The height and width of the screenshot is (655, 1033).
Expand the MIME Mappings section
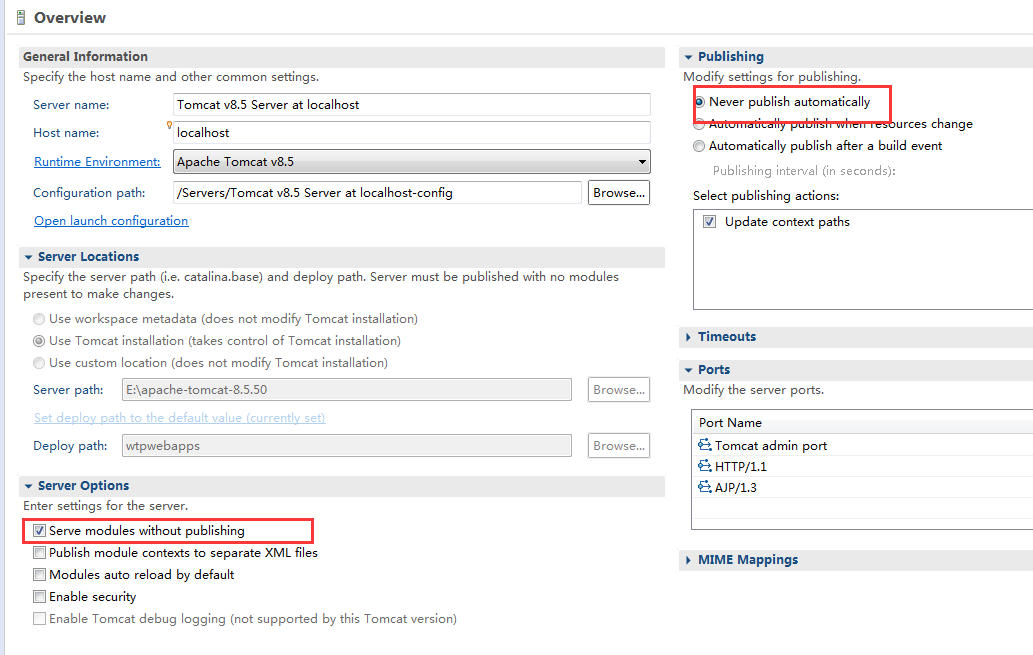coord(689,560)
